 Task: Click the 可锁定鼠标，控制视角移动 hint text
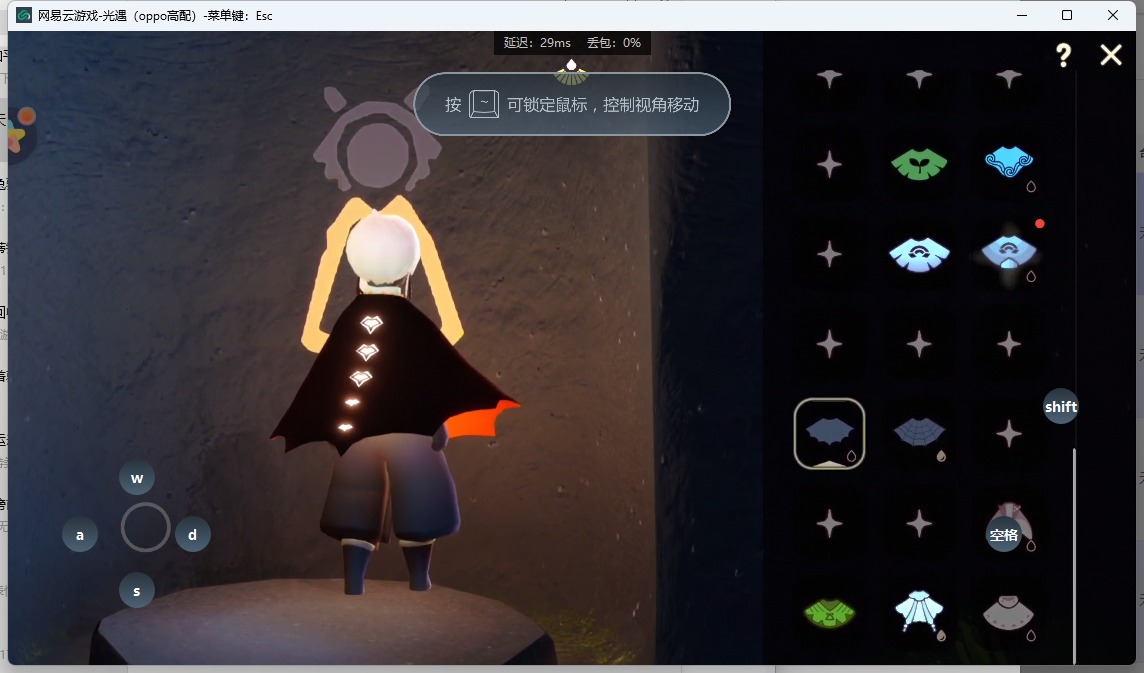(603, 105)
